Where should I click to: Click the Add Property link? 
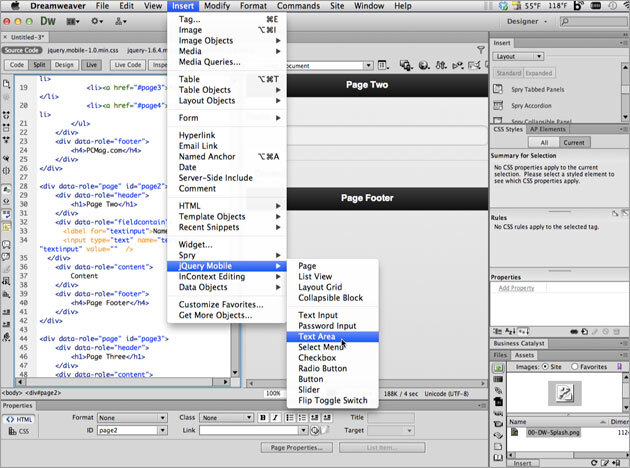pos(516,288)
